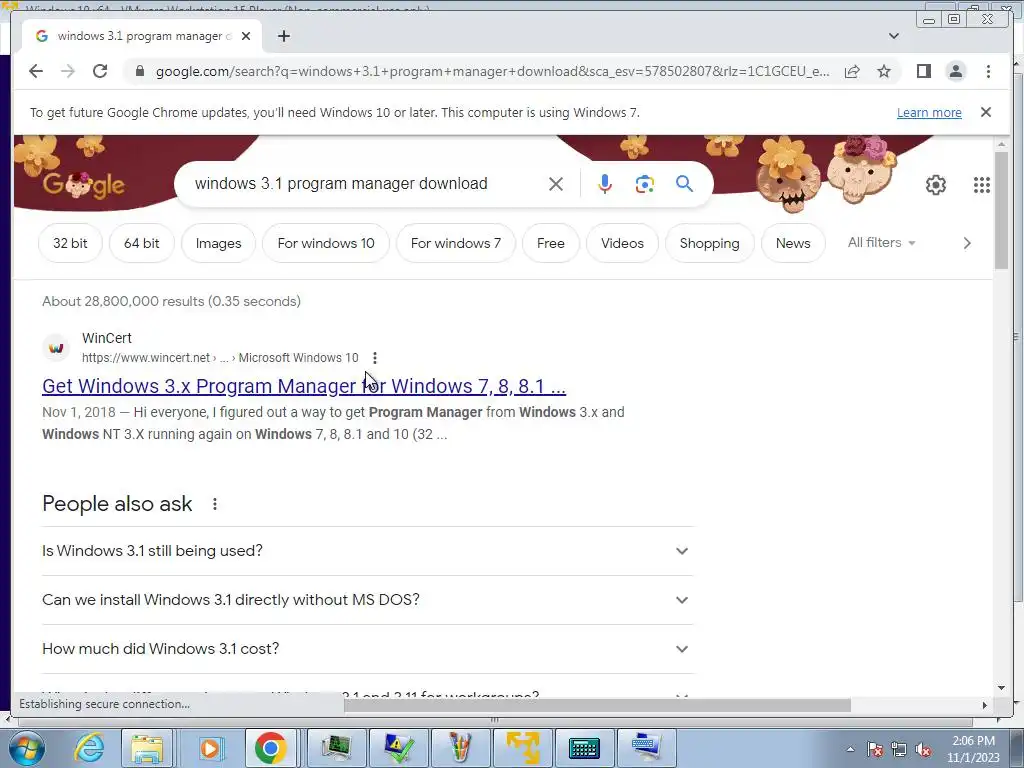The width and height of the screenshot is (1024, 768).
Task: Click the muted volume tray icon
Action: click(923, 749)
